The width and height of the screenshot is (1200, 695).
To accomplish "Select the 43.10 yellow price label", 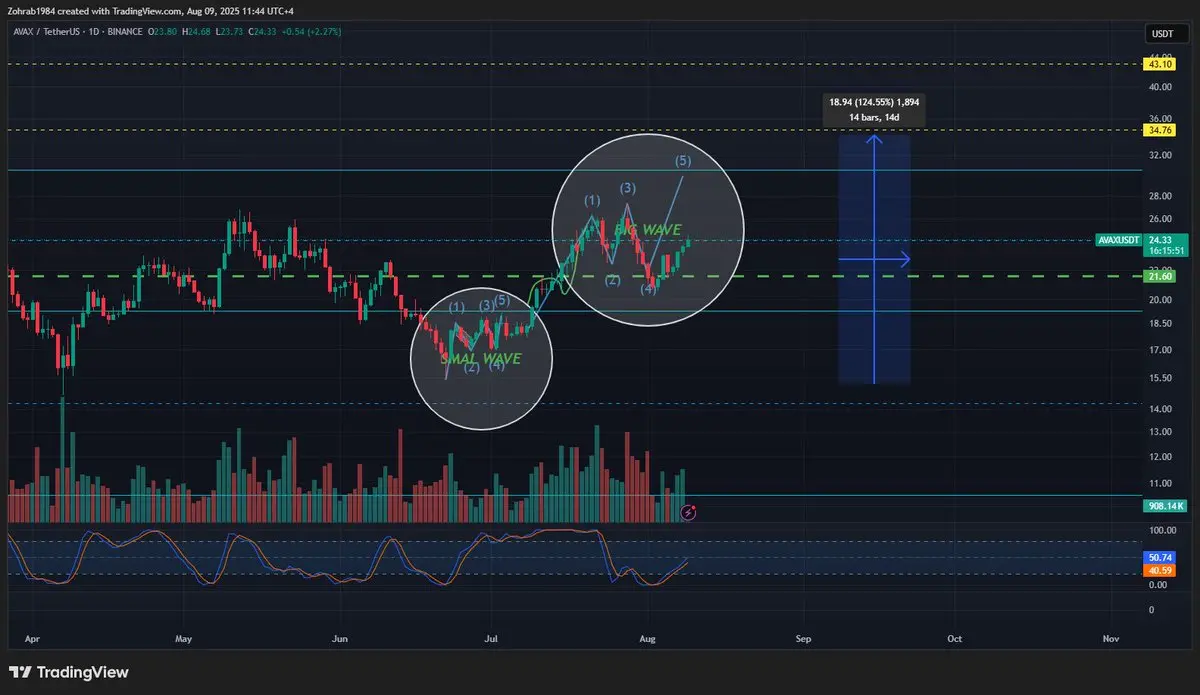I will pos(1160,64).
